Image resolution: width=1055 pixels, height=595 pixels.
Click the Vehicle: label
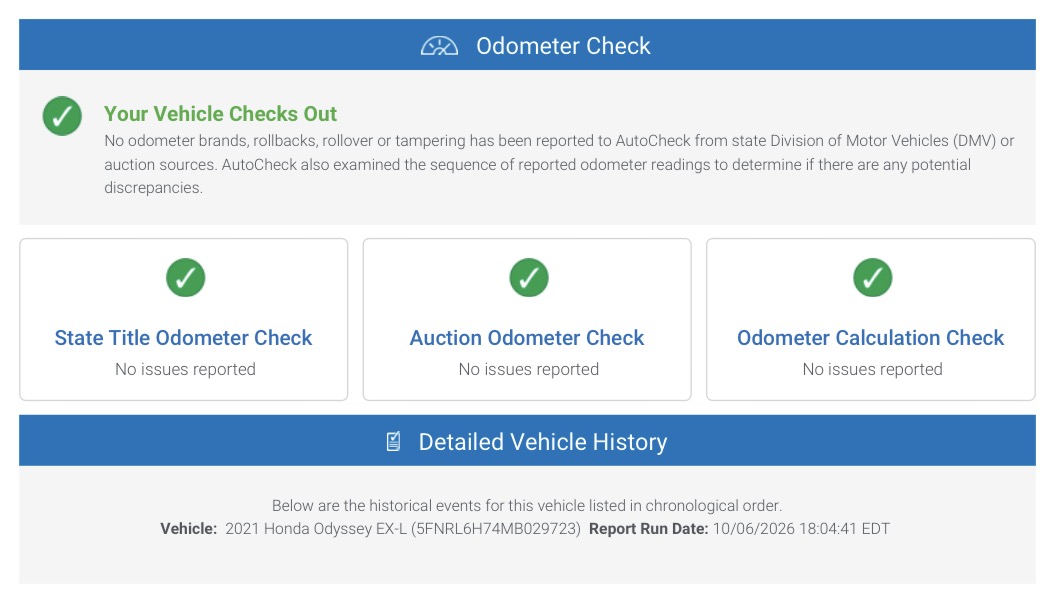188,528
